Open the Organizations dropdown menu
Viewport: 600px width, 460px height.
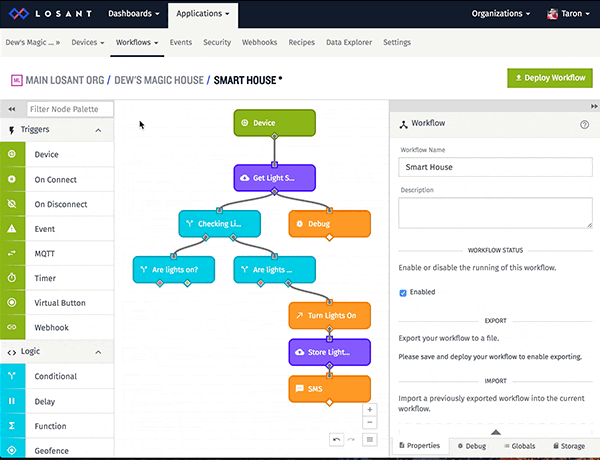[501, 14]
